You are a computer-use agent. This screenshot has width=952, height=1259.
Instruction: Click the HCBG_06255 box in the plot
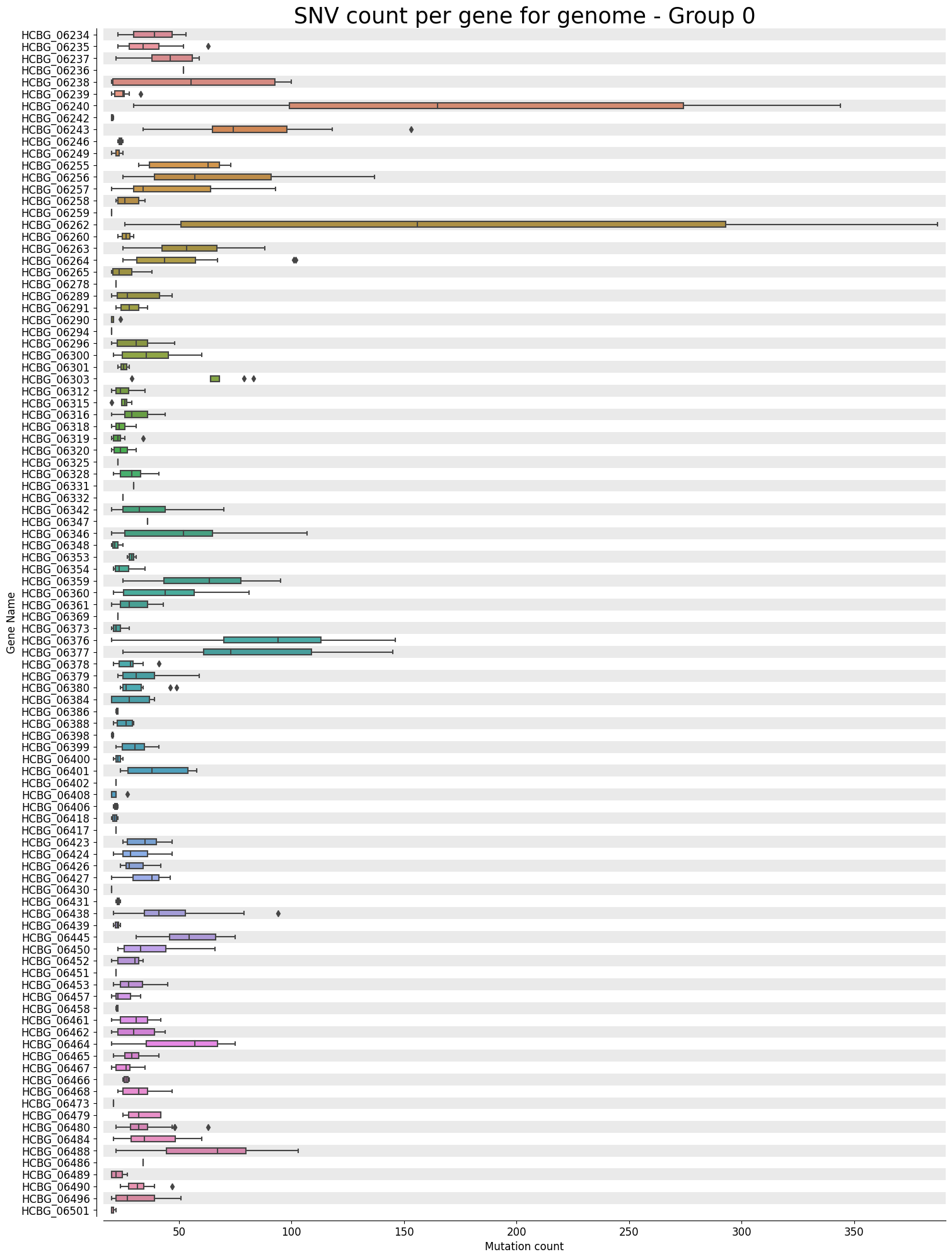184,165
